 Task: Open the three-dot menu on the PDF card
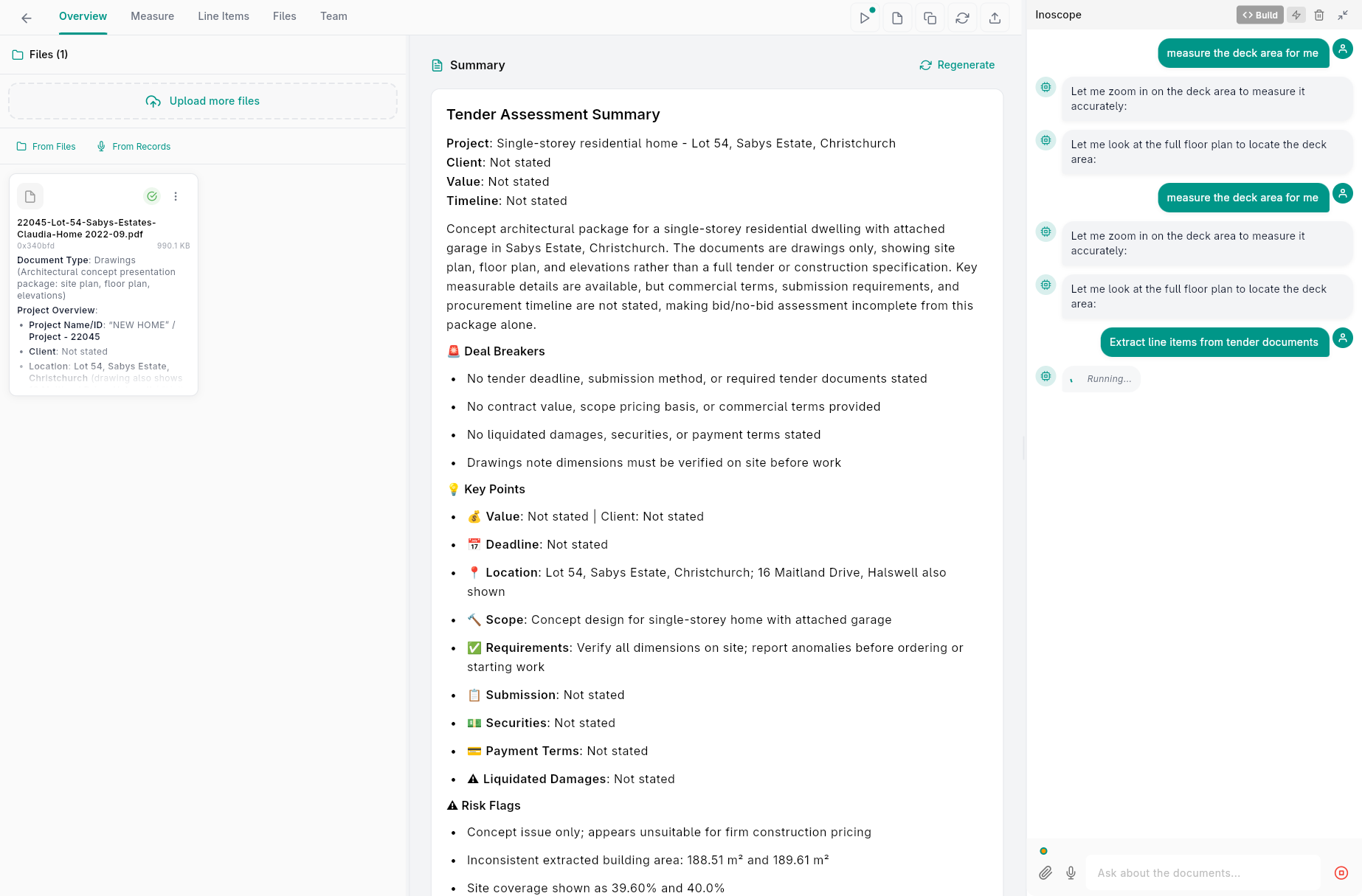coord(176,196)
